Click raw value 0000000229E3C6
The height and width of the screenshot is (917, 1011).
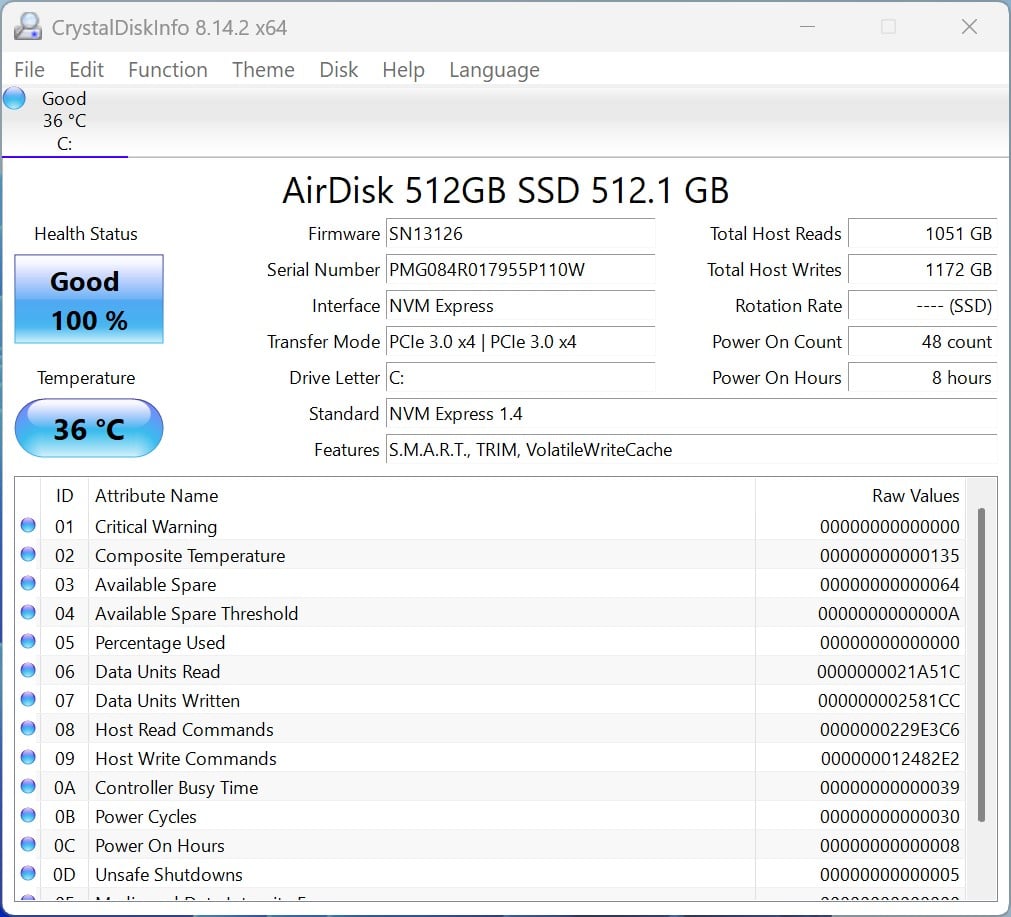point(890,729)
